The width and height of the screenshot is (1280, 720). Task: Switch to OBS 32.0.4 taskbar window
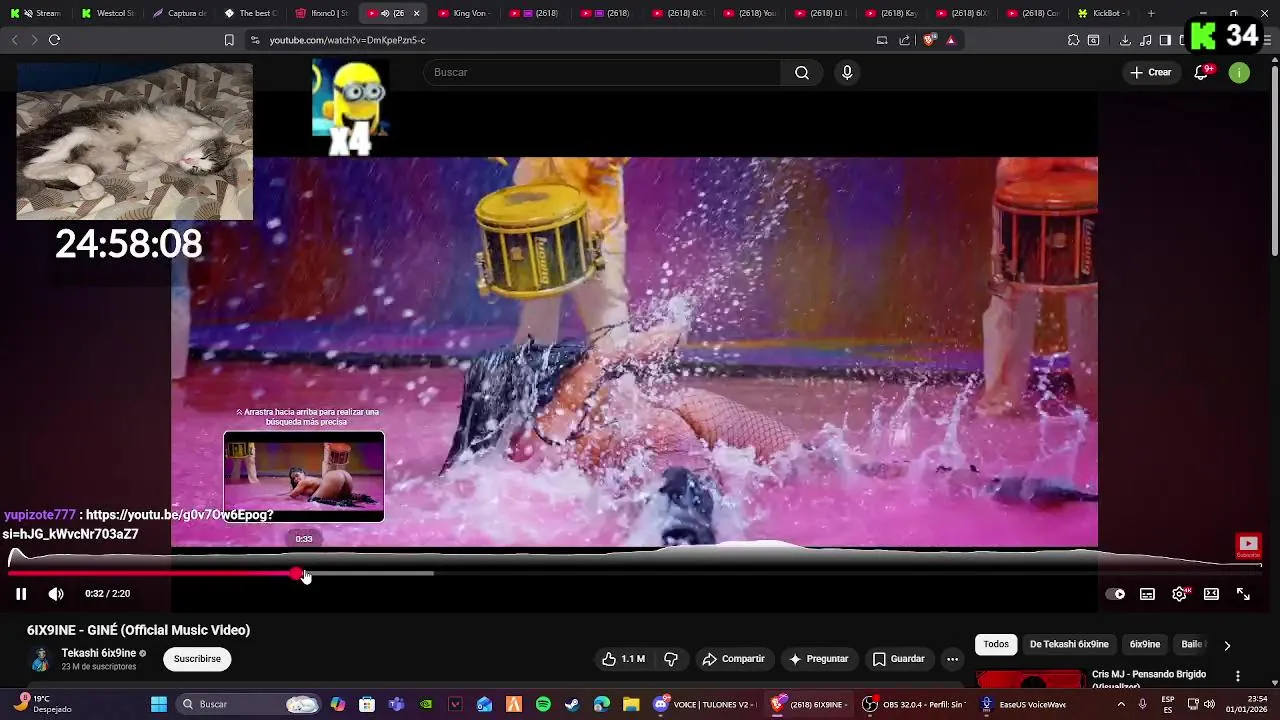point(913,704)
